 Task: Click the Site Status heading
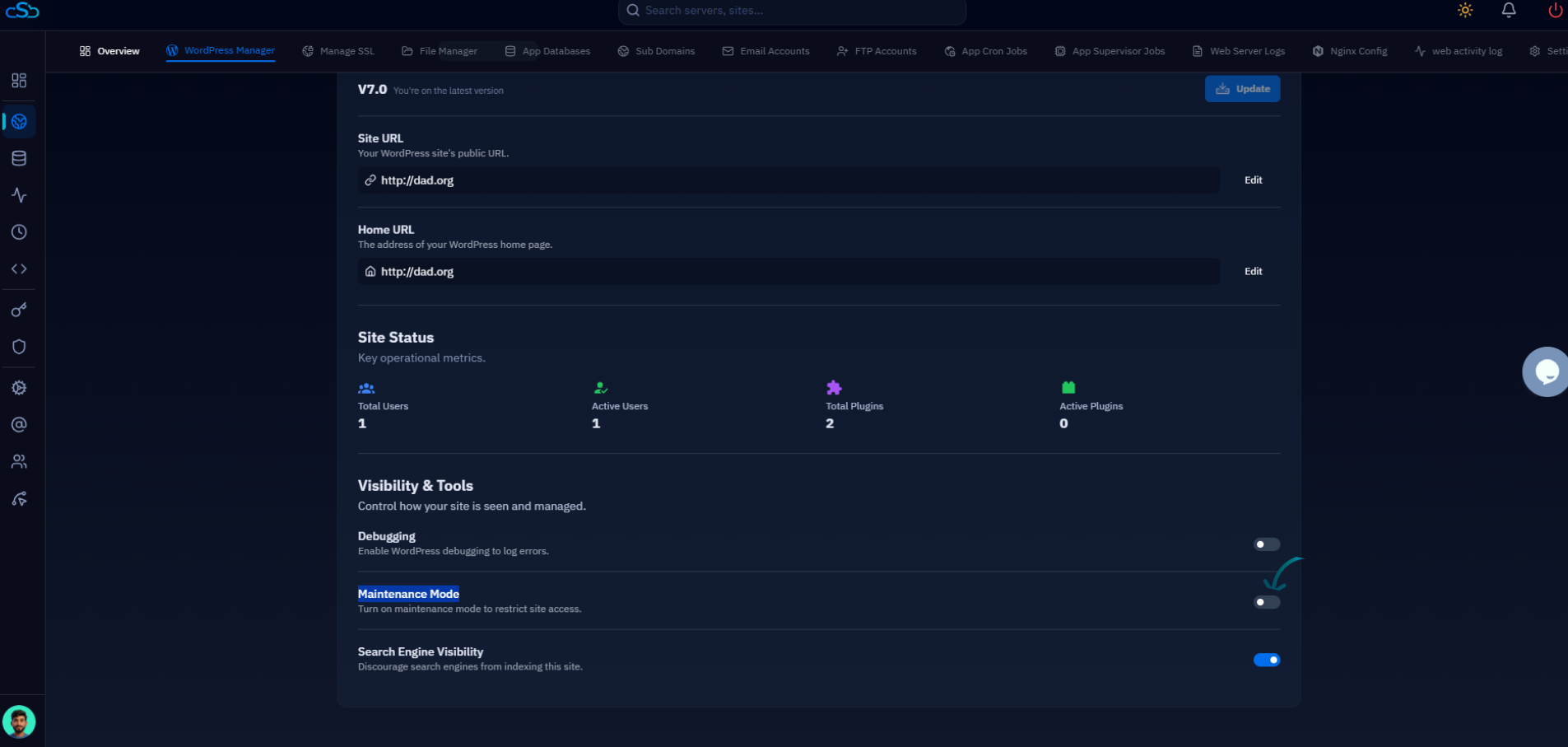tap(396, 338)
